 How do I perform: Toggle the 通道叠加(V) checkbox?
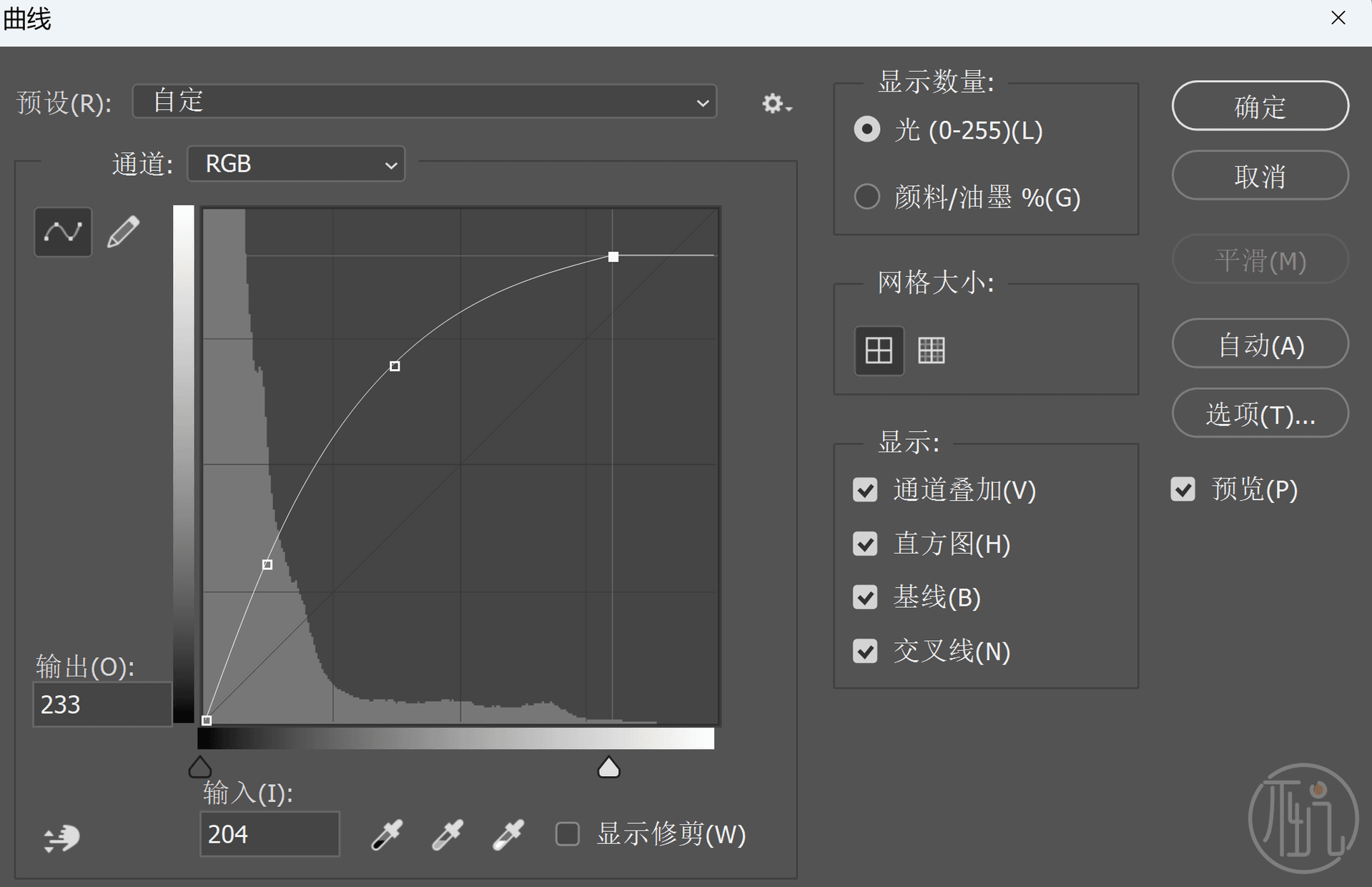tap(865, 490)
